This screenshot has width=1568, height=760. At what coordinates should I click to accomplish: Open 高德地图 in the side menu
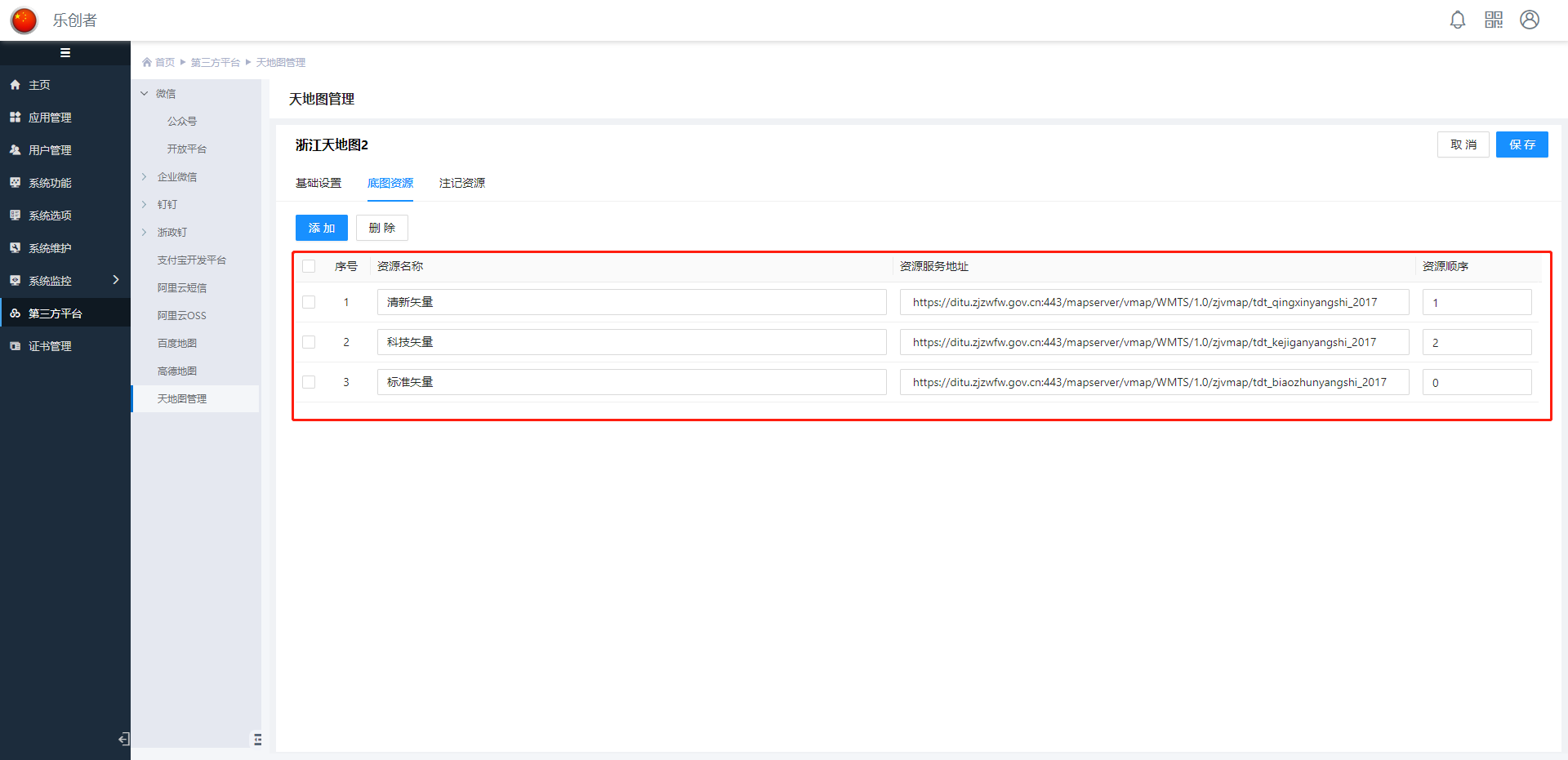tap(177, 371)
